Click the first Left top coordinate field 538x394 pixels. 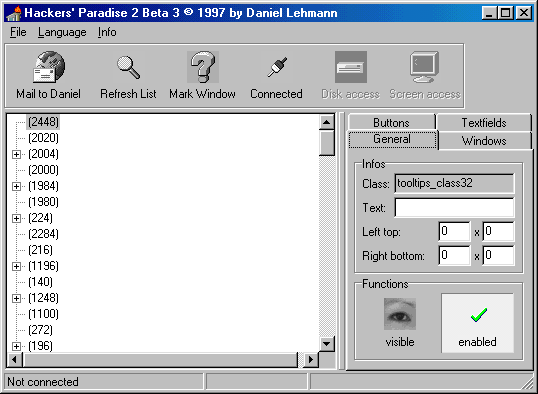click(x=454, y=231)
